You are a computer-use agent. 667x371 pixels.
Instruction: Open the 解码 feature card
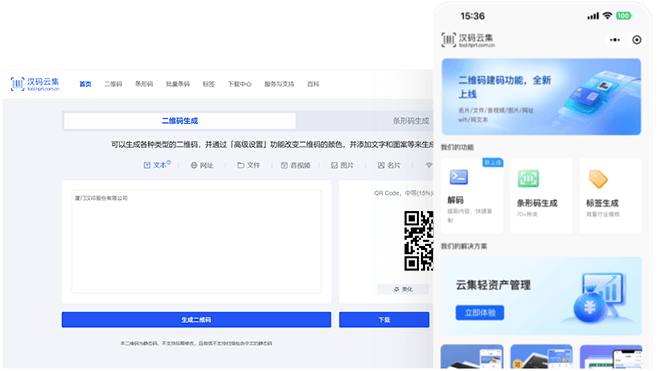472,196
